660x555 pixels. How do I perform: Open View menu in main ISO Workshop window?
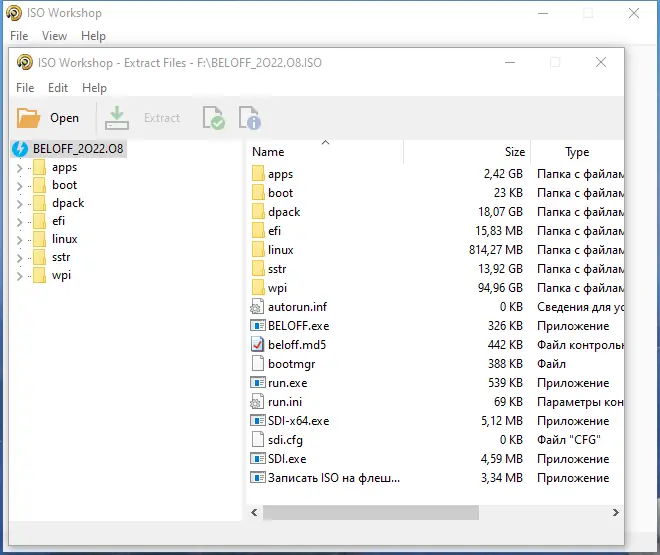[x=54, y=36]
